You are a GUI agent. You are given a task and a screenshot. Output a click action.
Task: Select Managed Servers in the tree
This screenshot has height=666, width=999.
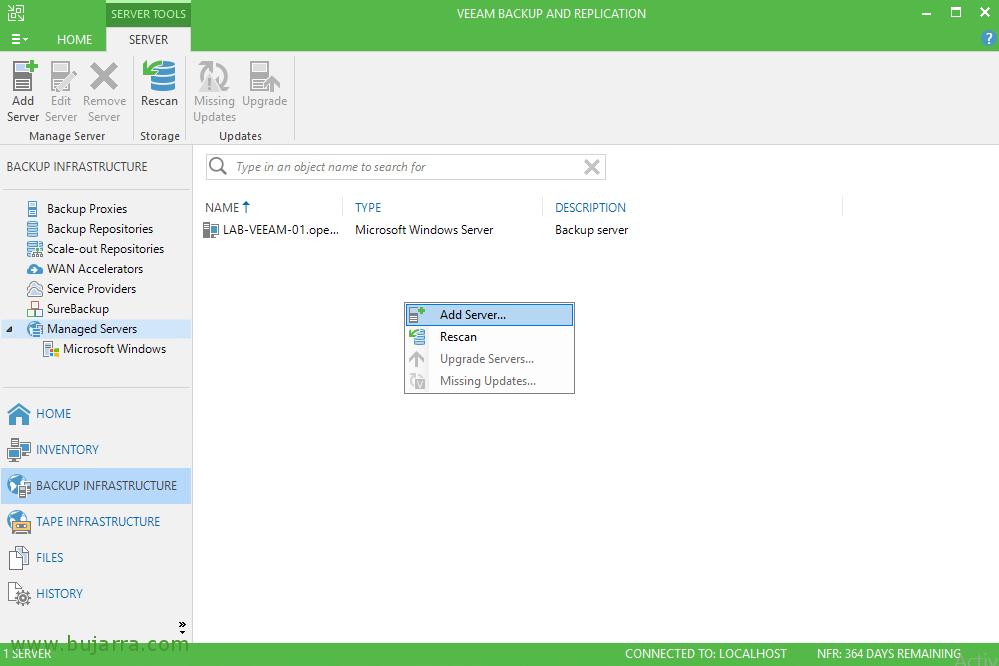[92, 329]
